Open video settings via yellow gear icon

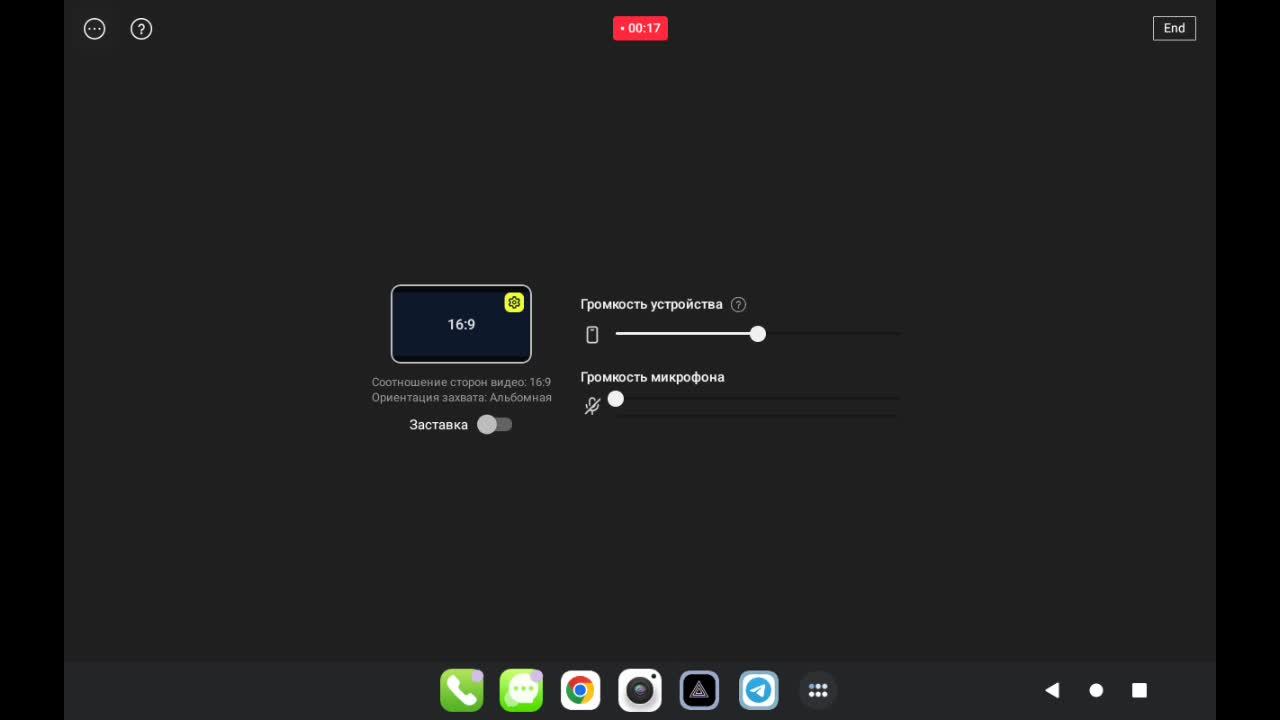[x=514, y=302]
